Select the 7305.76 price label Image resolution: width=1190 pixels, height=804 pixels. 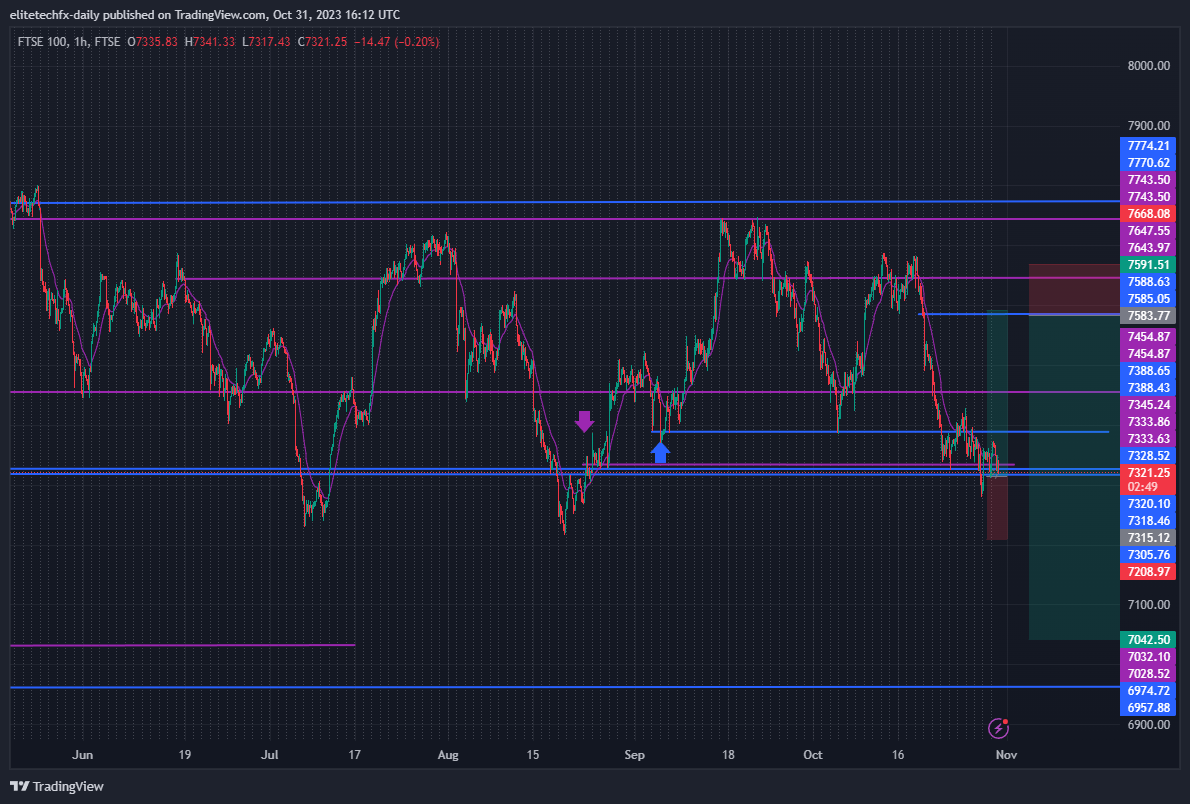pos(1148,554)
